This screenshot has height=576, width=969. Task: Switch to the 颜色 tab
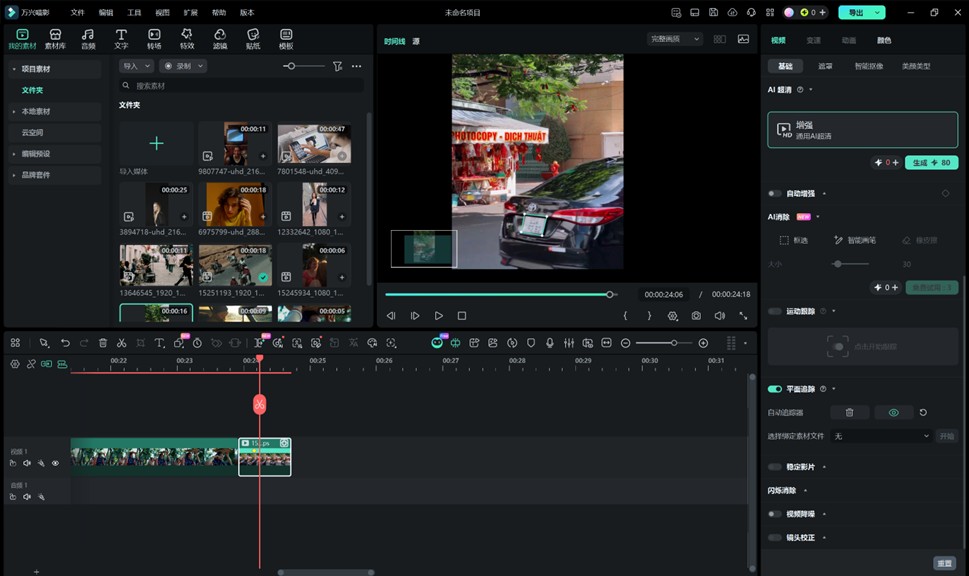point(884,41)
